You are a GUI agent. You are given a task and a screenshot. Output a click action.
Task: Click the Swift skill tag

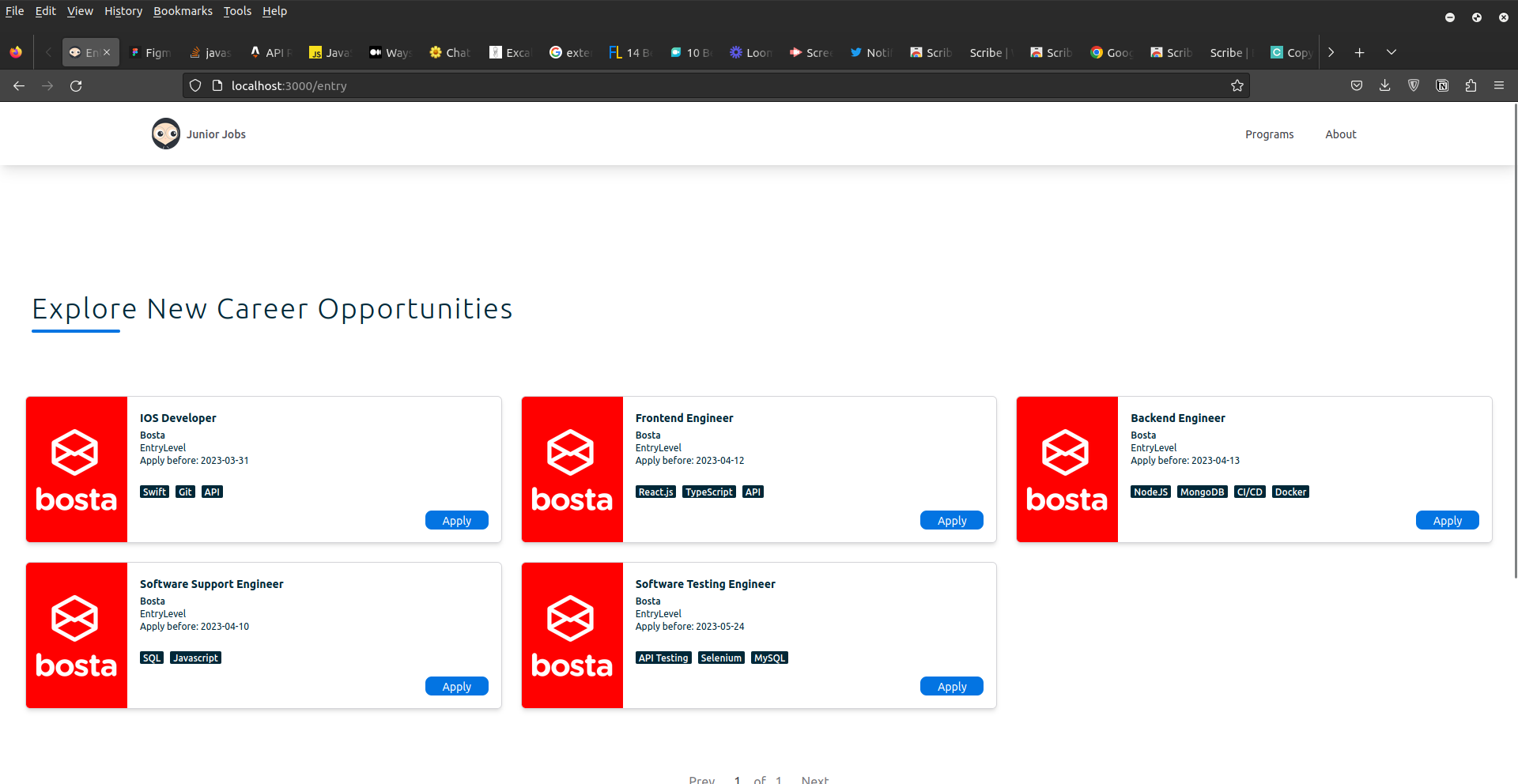pos(154,492)
